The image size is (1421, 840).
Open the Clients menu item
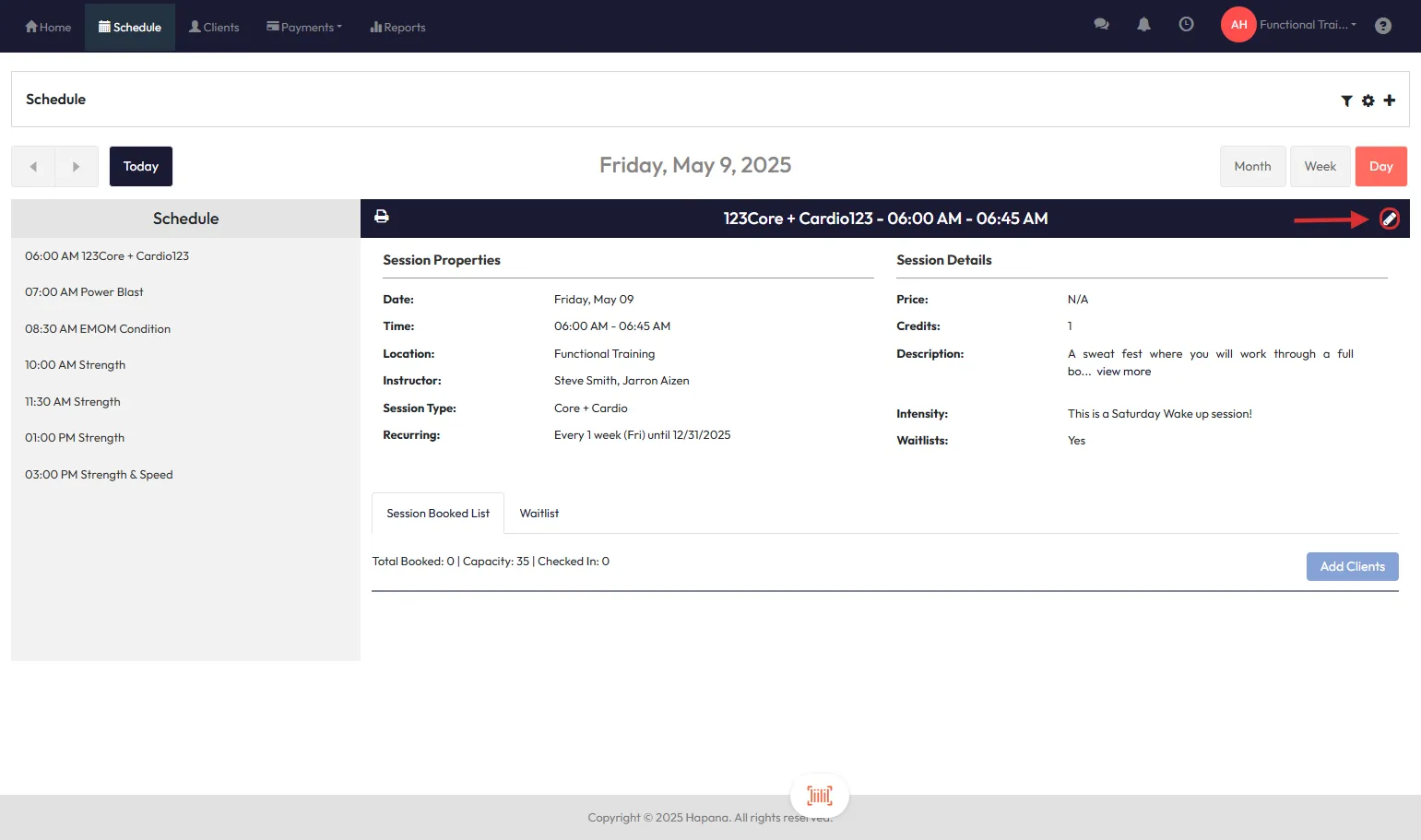(214, 27)
